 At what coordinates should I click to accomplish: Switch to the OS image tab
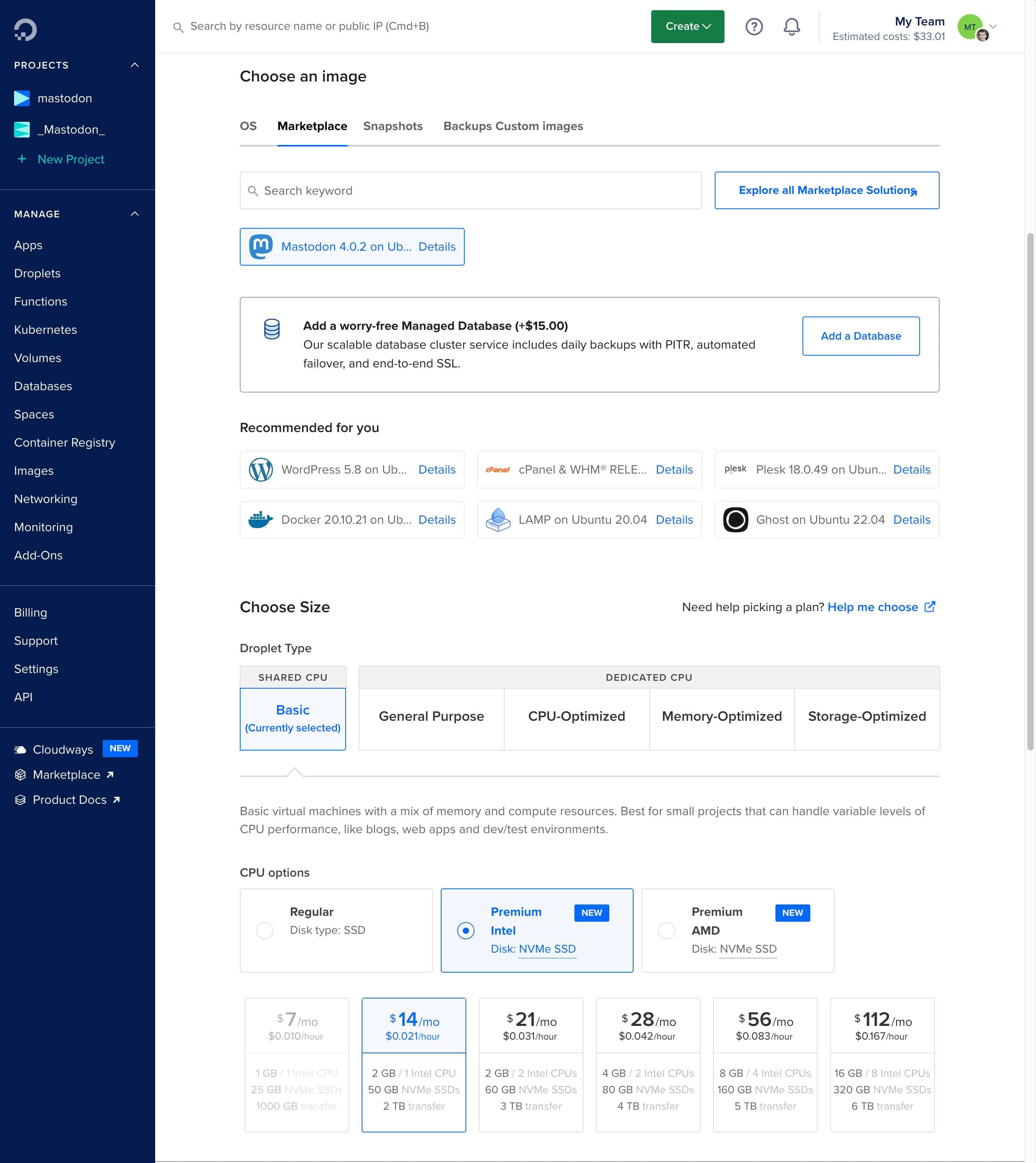coord(248,126)
